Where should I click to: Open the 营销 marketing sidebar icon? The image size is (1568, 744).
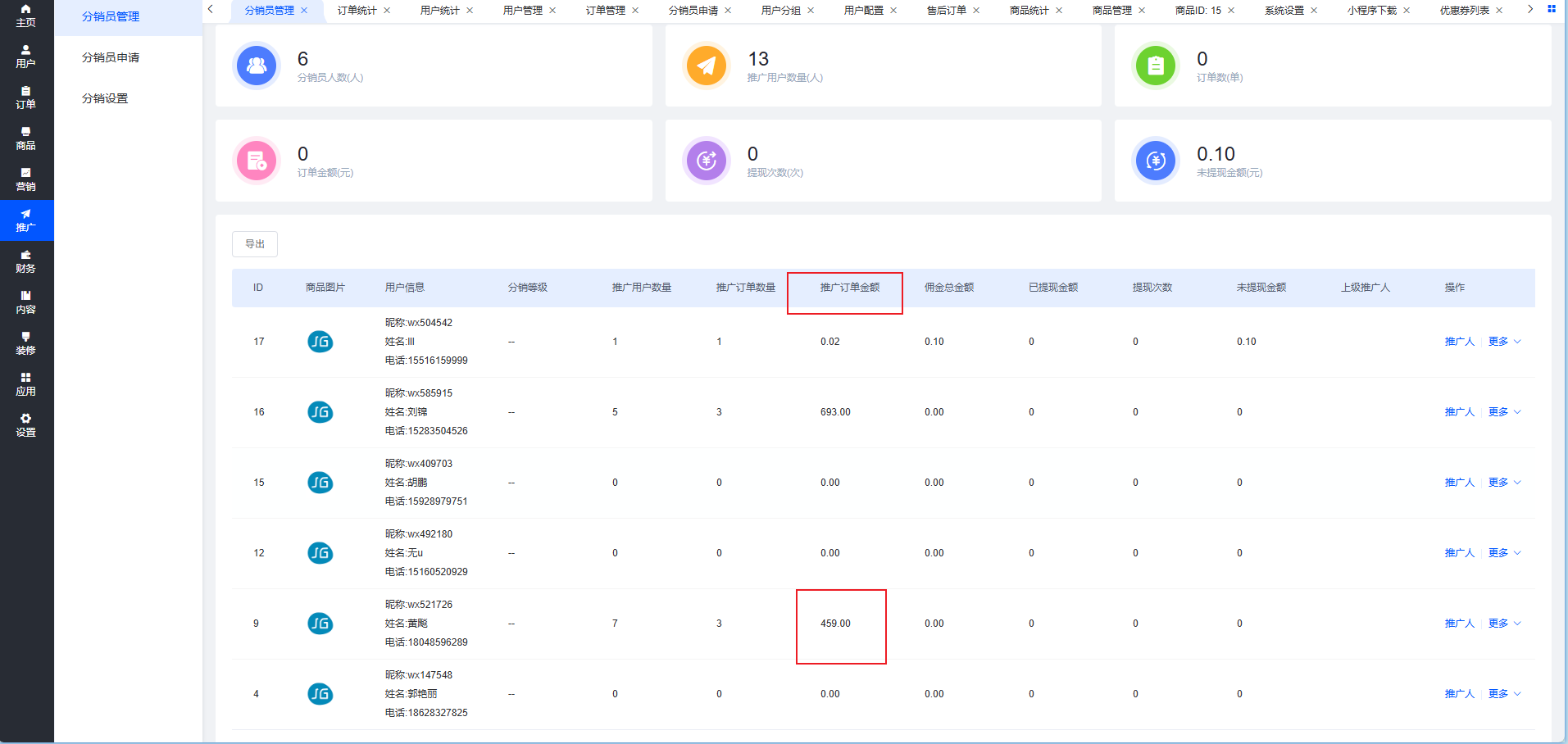pyautogui.click(x=25, y=179)
